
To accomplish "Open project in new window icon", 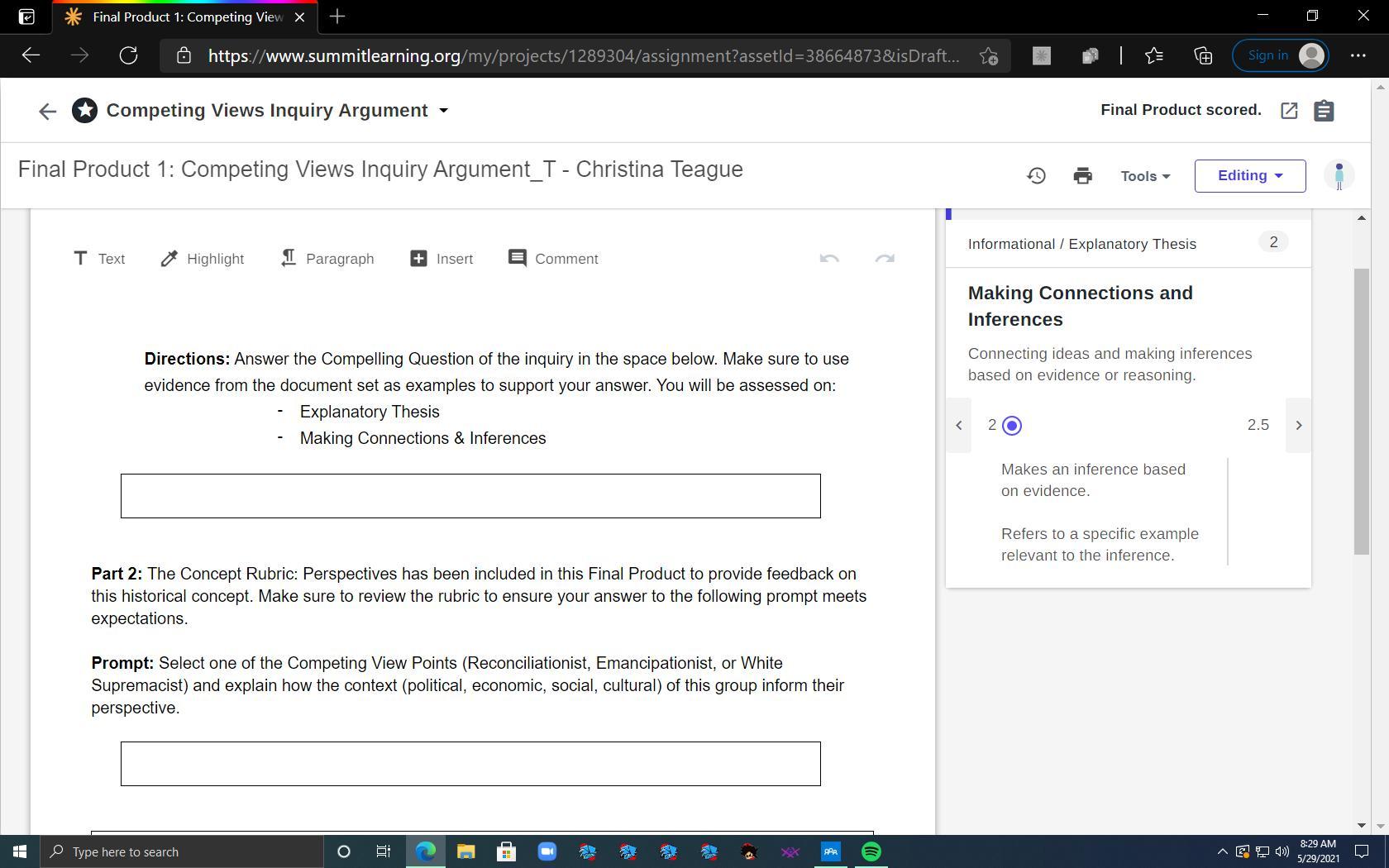I will 1289,111.
